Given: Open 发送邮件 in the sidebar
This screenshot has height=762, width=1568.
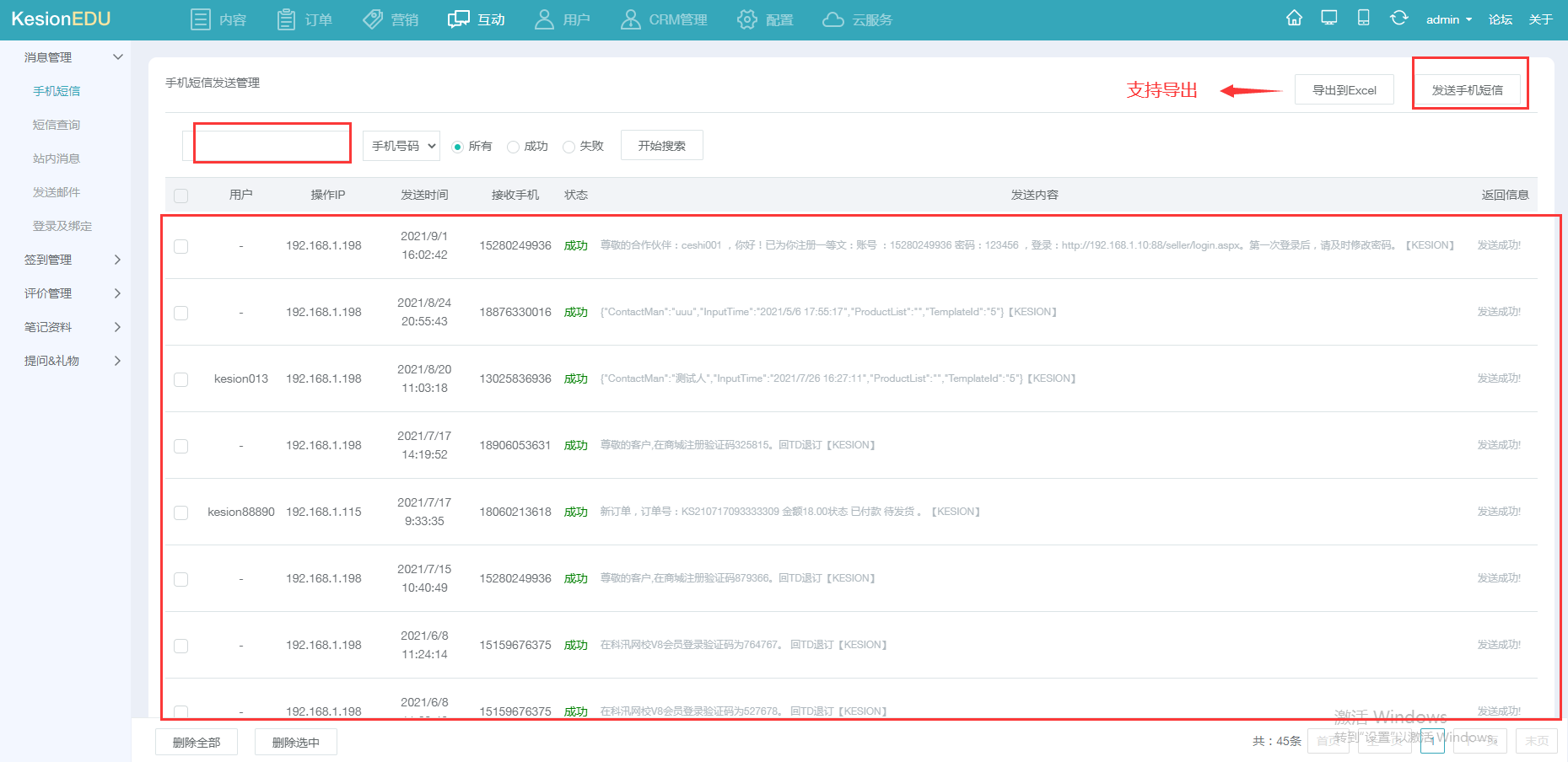Looking at the screenshot, I should pos(57,192).
